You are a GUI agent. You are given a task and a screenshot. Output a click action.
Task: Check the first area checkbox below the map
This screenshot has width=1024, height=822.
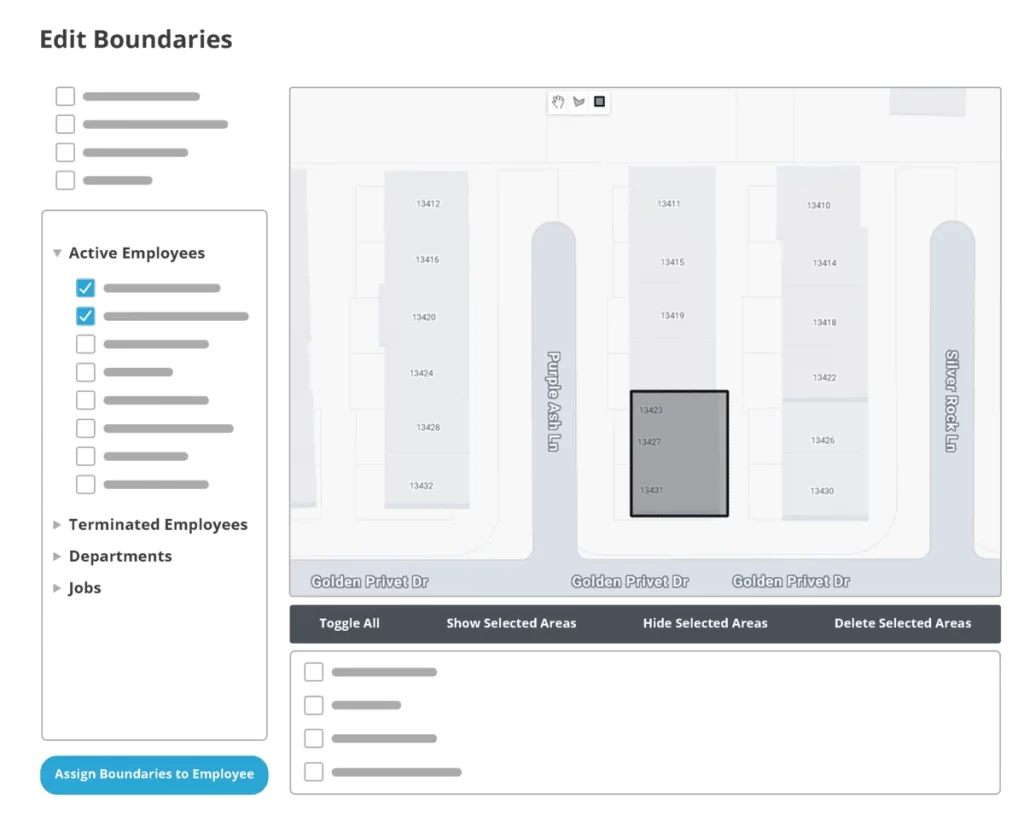tap(314, 672)
